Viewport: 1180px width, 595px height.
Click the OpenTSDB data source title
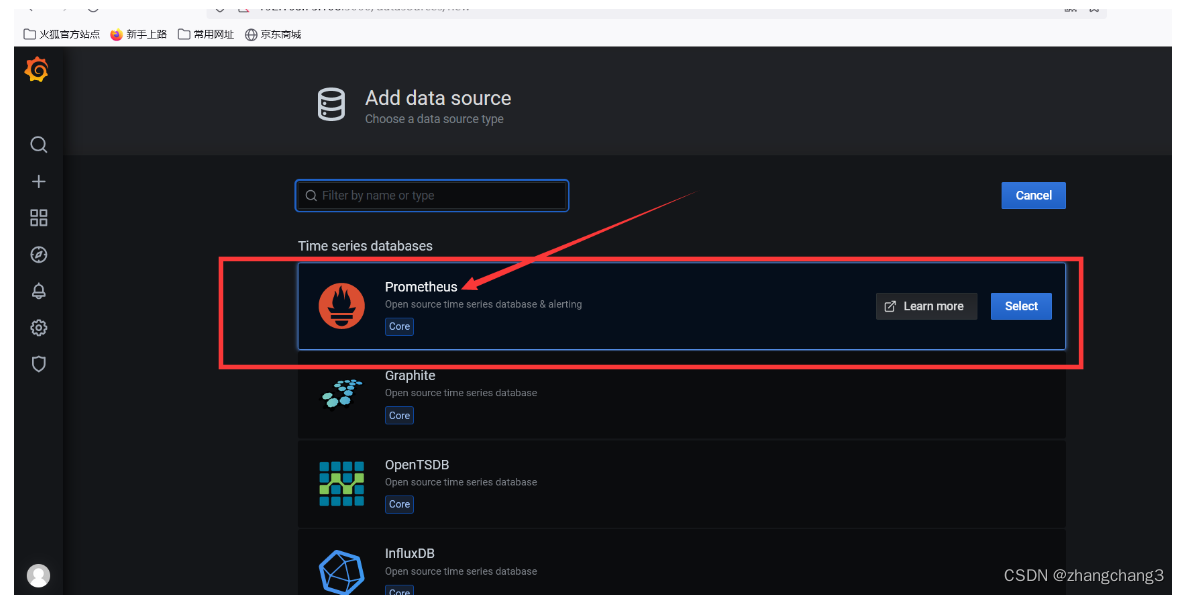tap(417, 465)
